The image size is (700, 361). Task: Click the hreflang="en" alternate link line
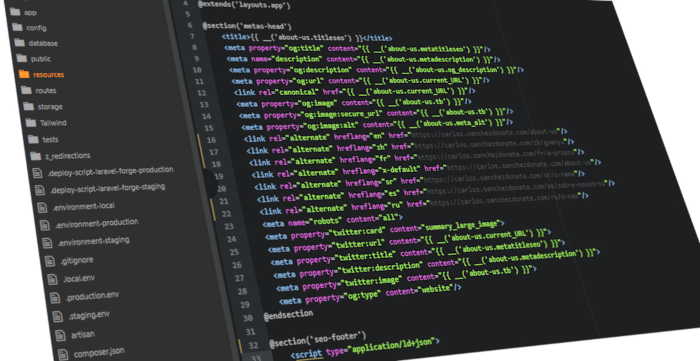[405, 135]
